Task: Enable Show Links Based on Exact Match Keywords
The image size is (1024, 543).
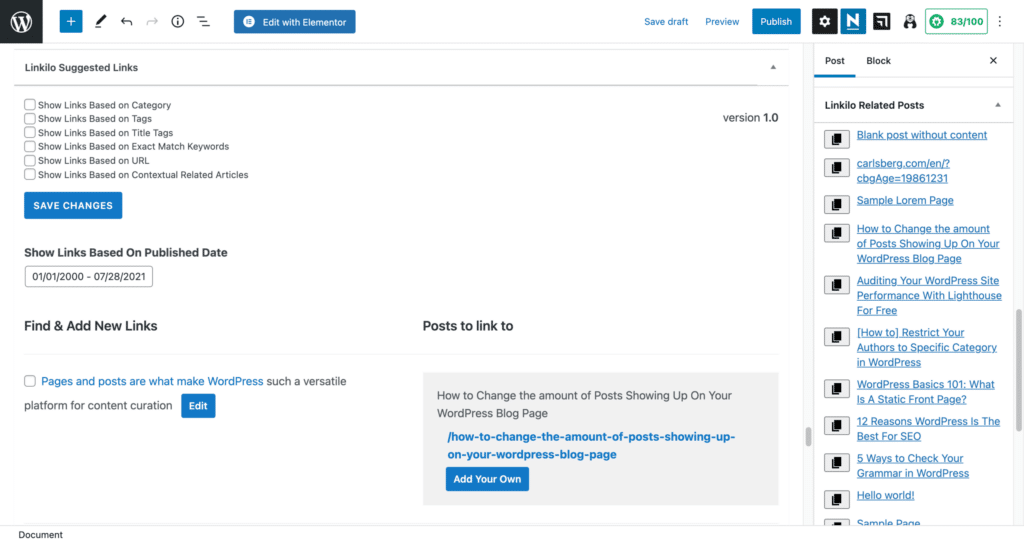Action: [x=29, y=146]
